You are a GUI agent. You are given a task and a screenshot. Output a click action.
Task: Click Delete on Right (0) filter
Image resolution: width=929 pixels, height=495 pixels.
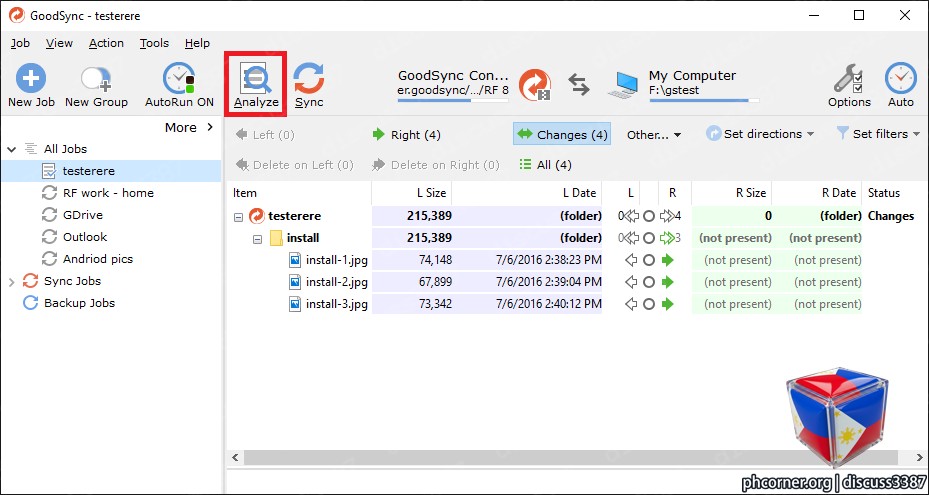pos(435,165)
